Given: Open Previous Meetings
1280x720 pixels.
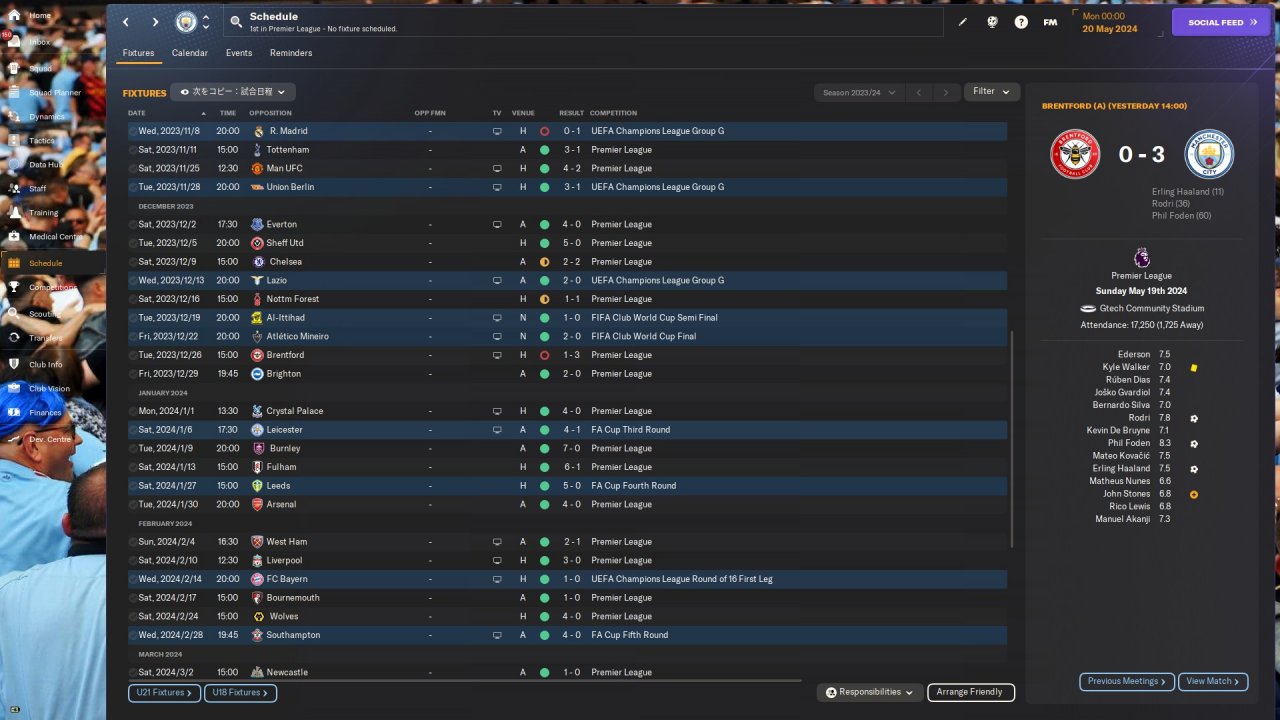Looking at the screenshot, I should coord(1127,681).
